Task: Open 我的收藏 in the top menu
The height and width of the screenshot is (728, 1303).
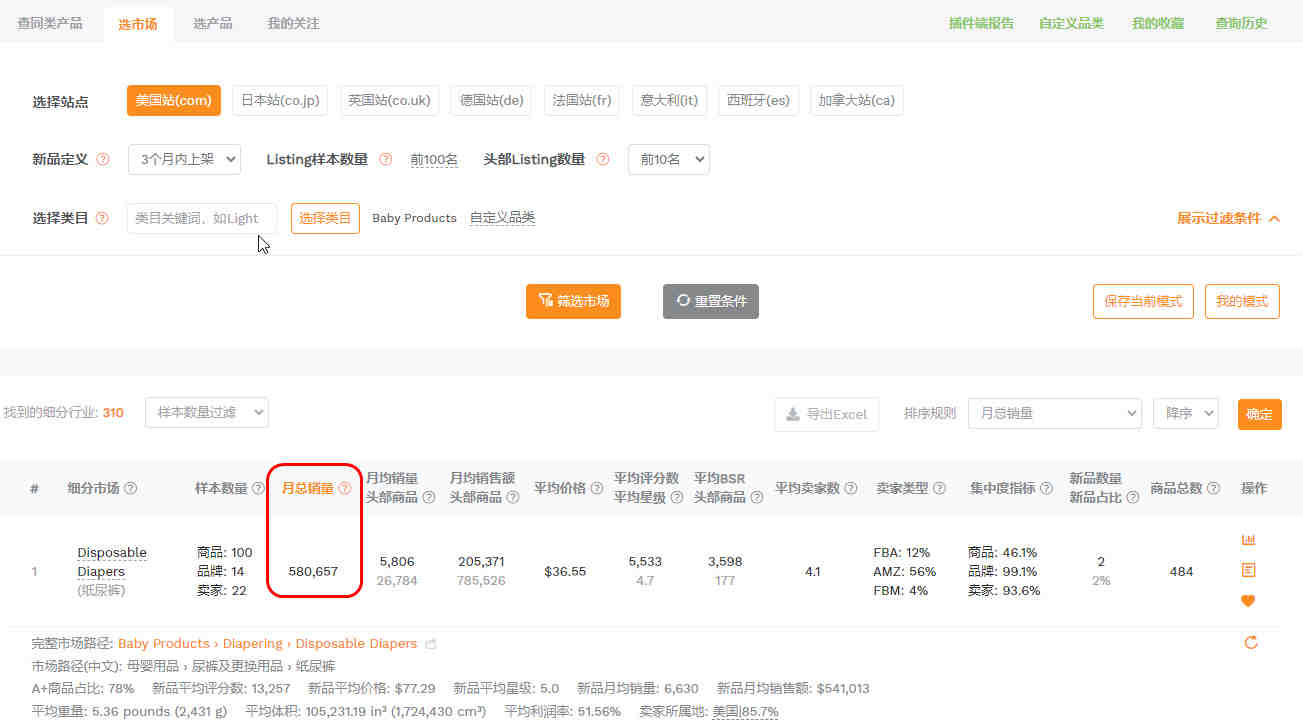Action: 1158,23
